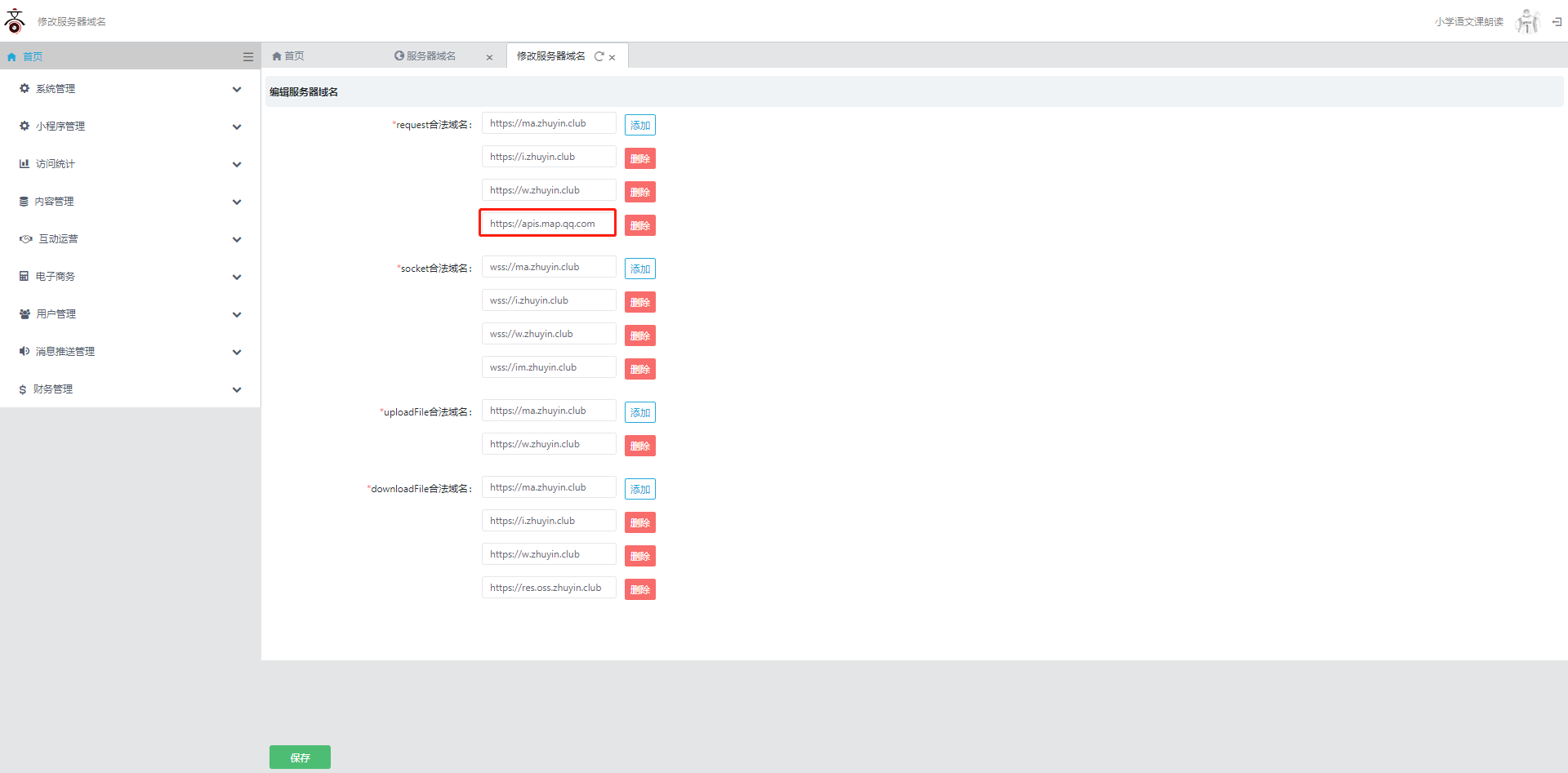Viewport: 1568px width, 773px height.
Task: Switch to the 首页 tab
Action: [288, 56]
